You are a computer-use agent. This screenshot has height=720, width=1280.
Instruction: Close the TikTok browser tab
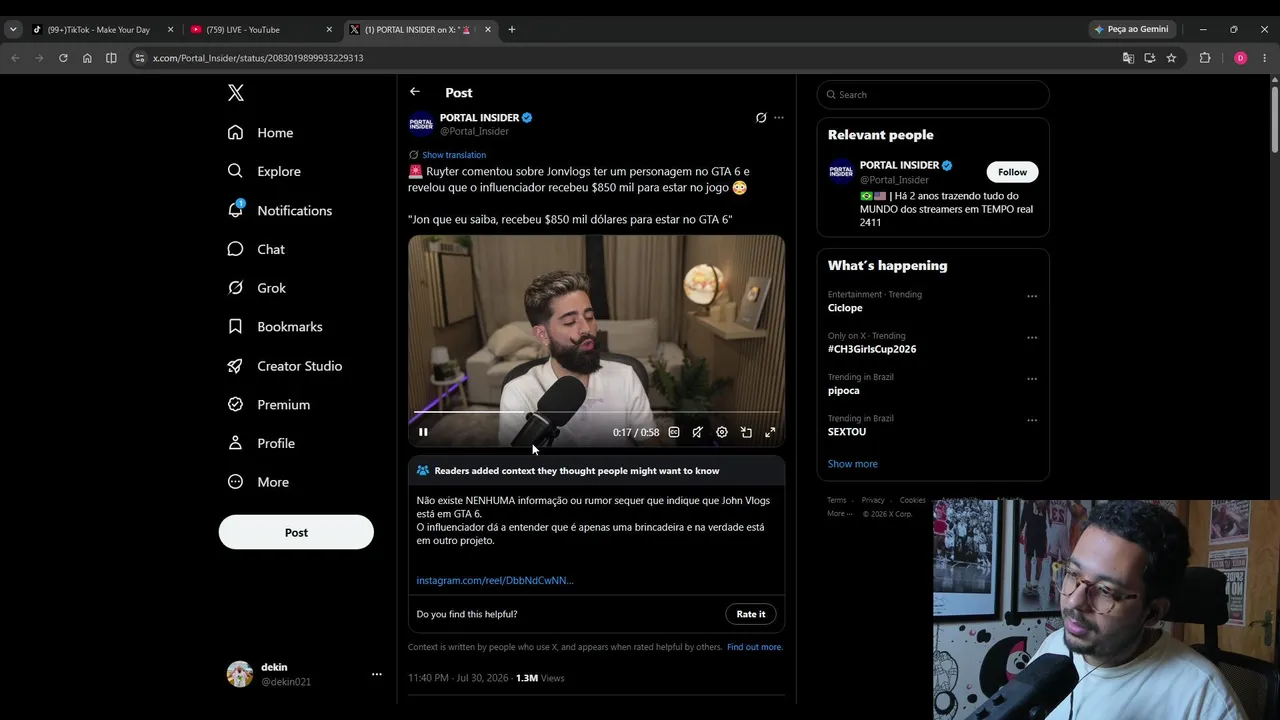[170, 30]
